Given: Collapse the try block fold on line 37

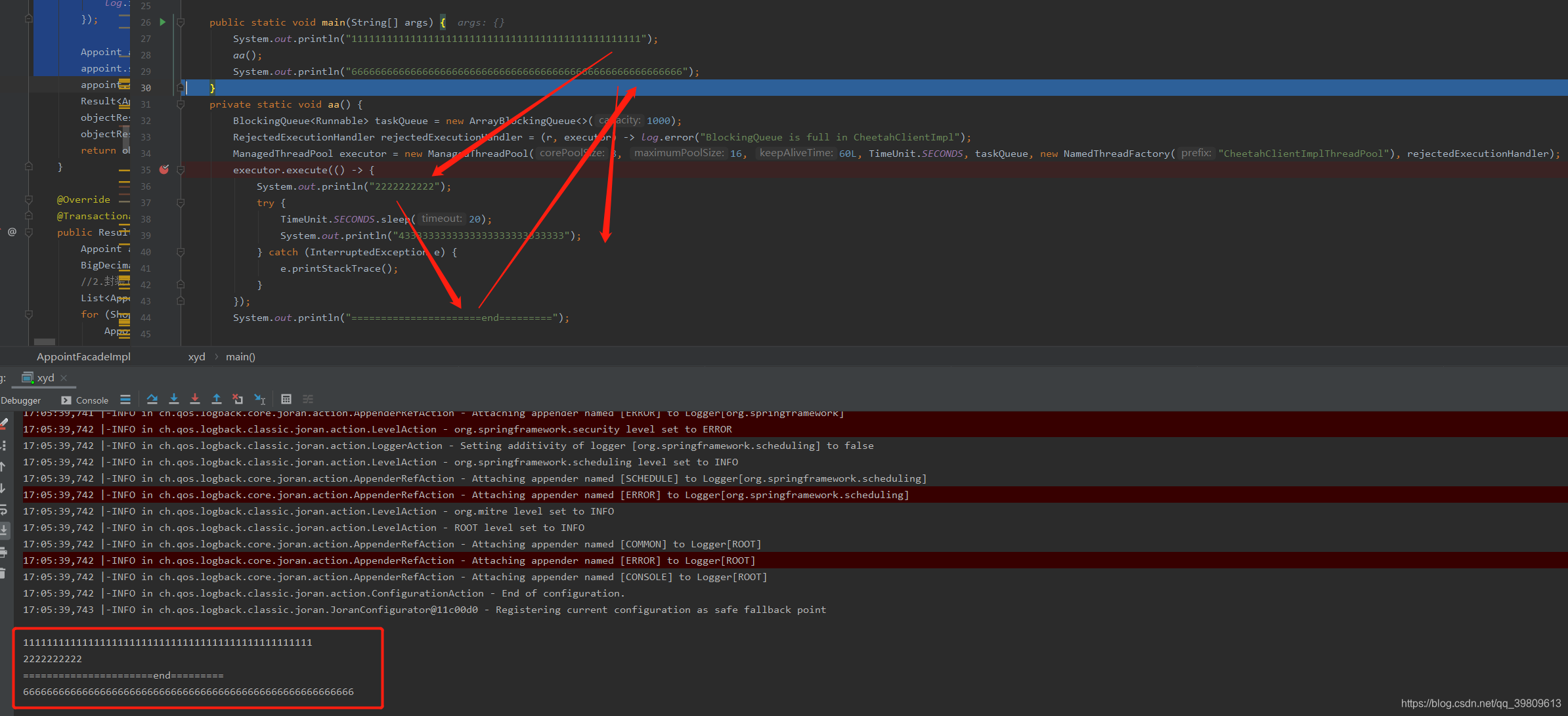Looking at the screenshot, I should click(x=181, y=203).
